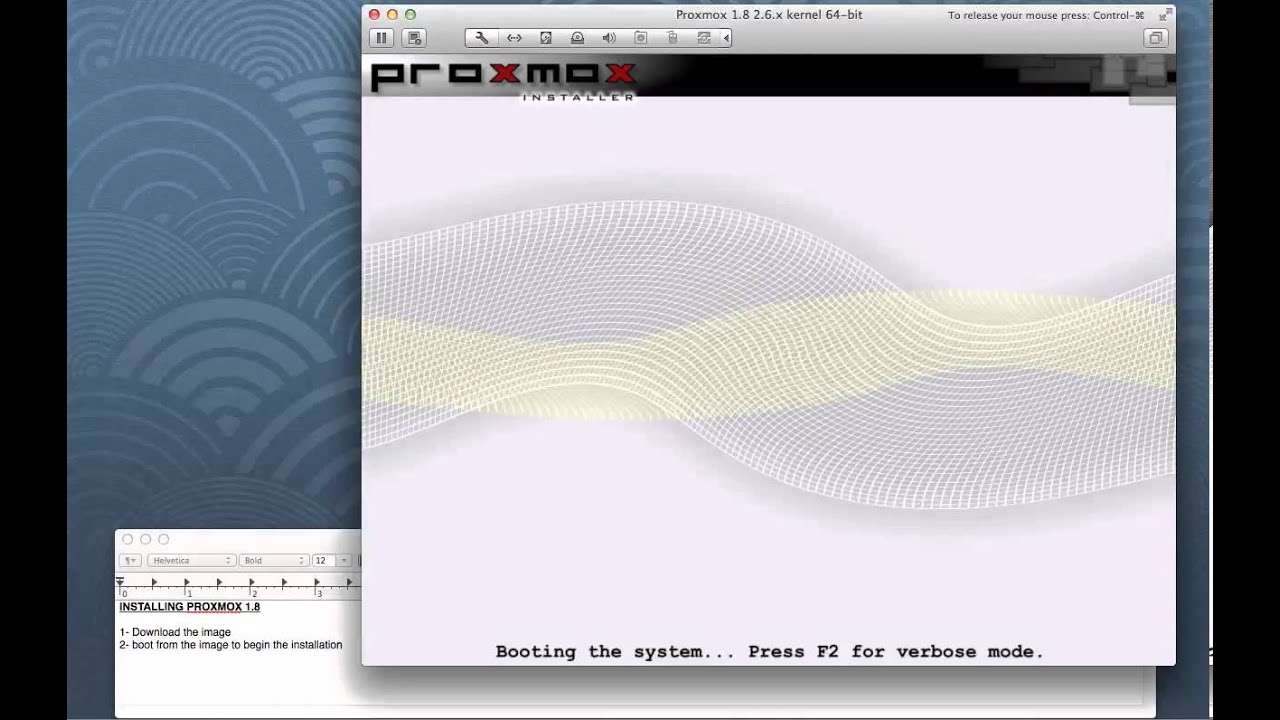Viewport: 1280px width, 720px height.
Task: Click the 'Booting the system' message
Action: click(770, 652)
